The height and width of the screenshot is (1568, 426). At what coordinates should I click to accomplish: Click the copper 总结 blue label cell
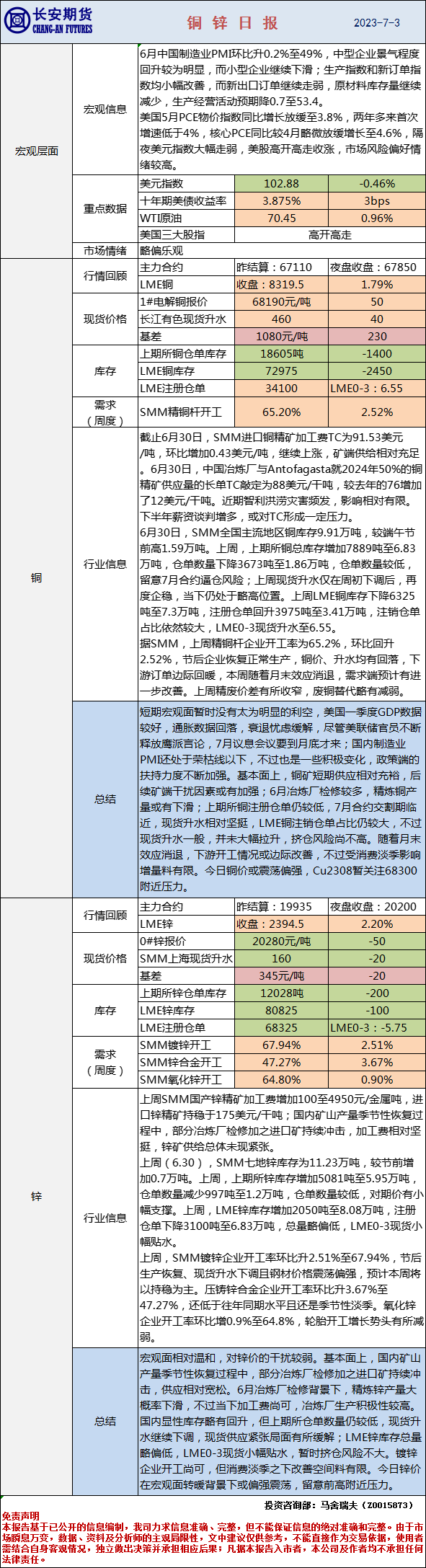(x=105, y=799)
